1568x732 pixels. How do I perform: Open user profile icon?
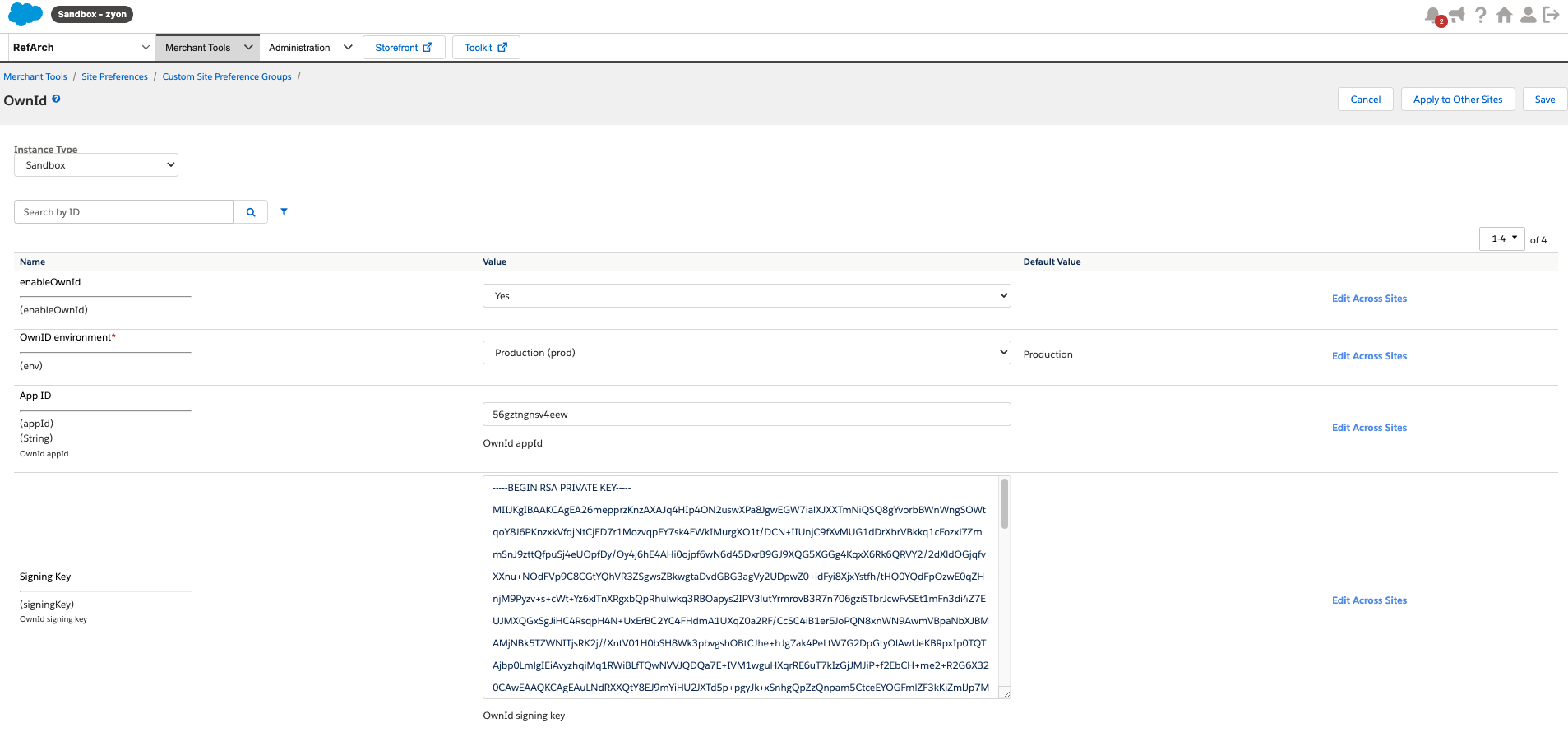tap(1528, 15)
